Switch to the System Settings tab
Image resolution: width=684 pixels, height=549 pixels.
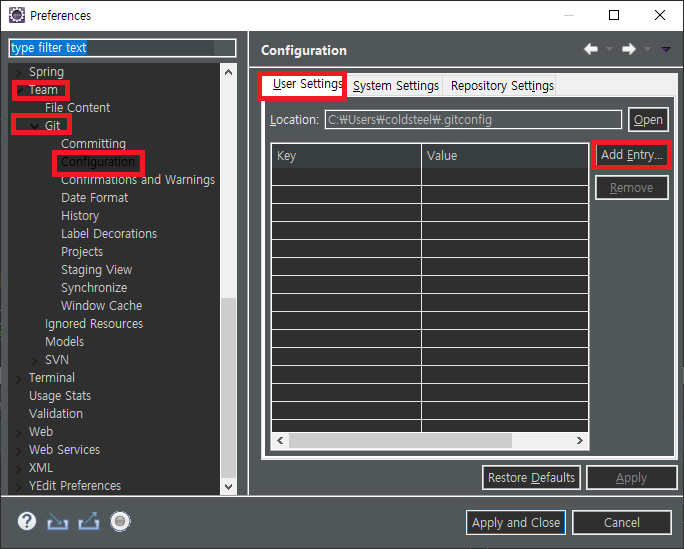[396, 86]
